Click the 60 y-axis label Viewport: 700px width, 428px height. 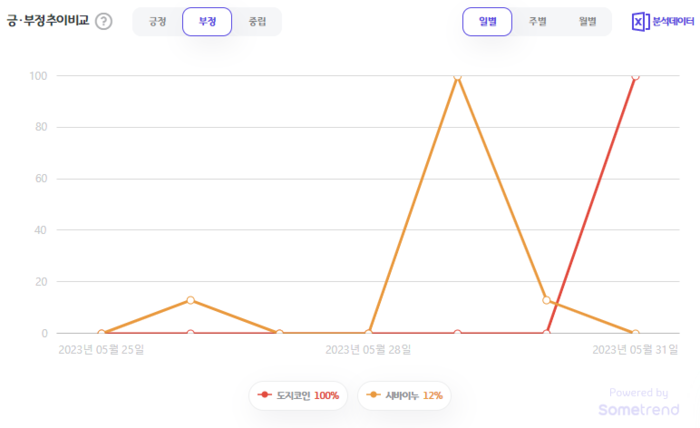[41, 179]
